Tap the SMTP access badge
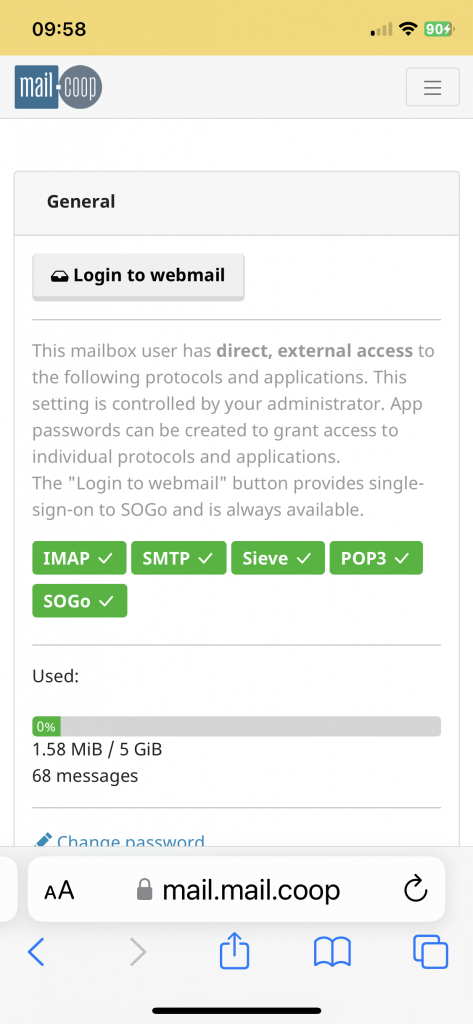 click(x=179, y=558)
